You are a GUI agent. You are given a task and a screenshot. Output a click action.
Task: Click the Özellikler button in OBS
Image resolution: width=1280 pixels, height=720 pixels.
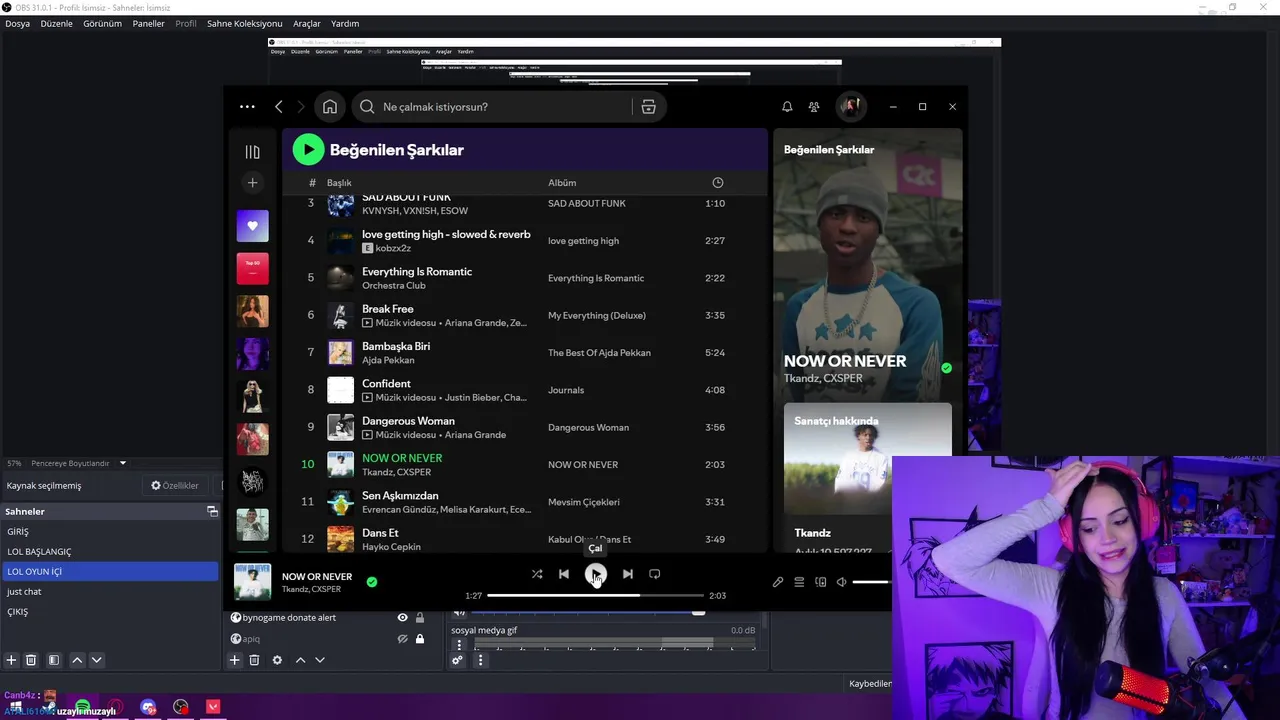(175, 486)
